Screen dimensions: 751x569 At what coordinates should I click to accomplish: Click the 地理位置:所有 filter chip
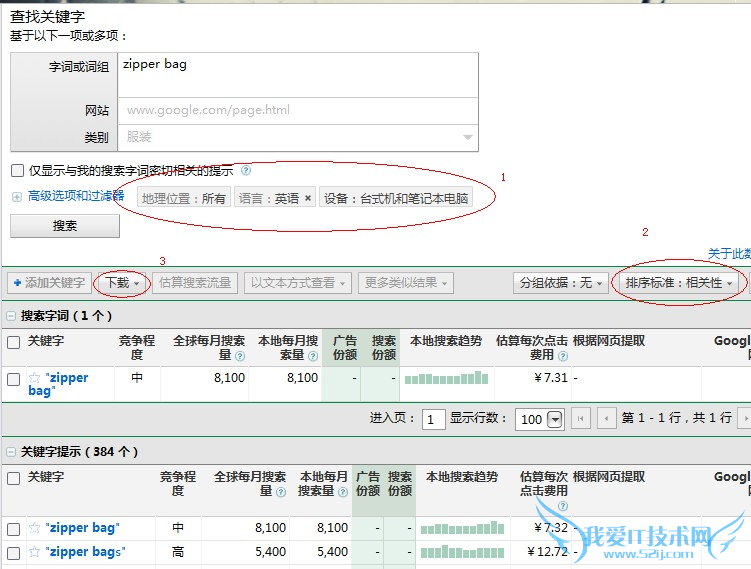click(x=184, y=198)
